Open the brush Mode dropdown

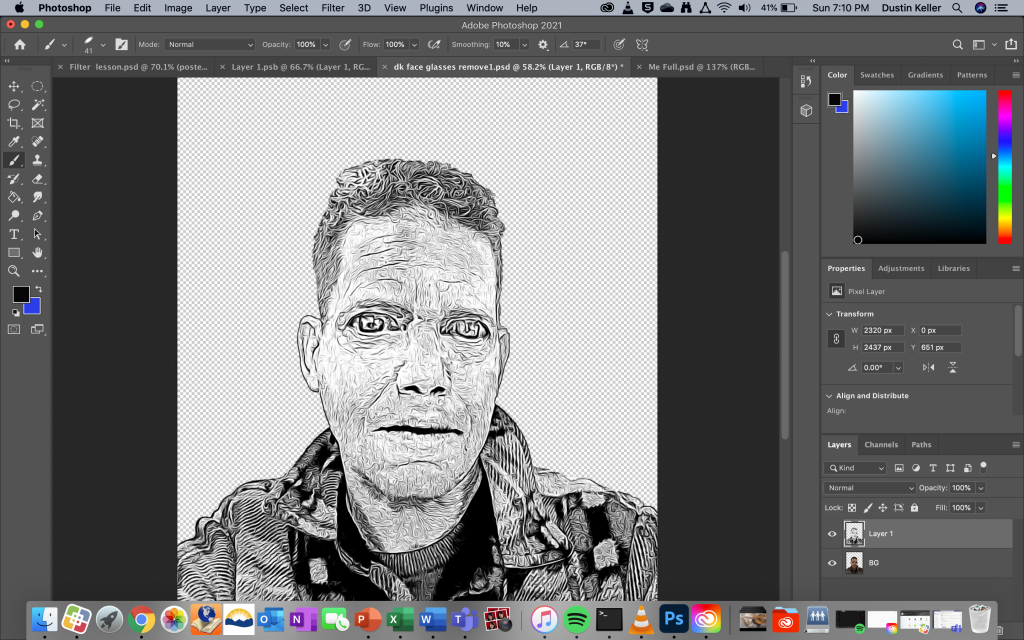click(210, 45)
